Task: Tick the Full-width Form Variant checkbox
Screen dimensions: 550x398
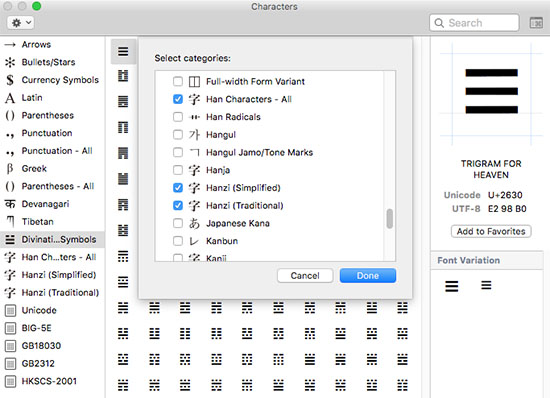Action: [178, 81]
